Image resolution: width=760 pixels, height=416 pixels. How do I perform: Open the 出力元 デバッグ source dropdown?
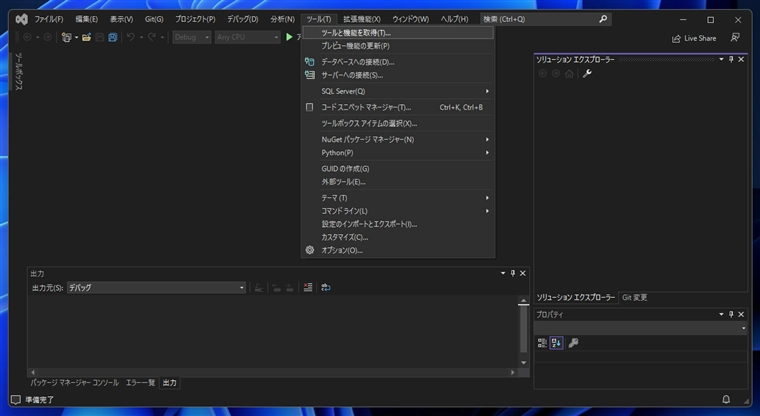pyautogui.click(x=156, y=288)
